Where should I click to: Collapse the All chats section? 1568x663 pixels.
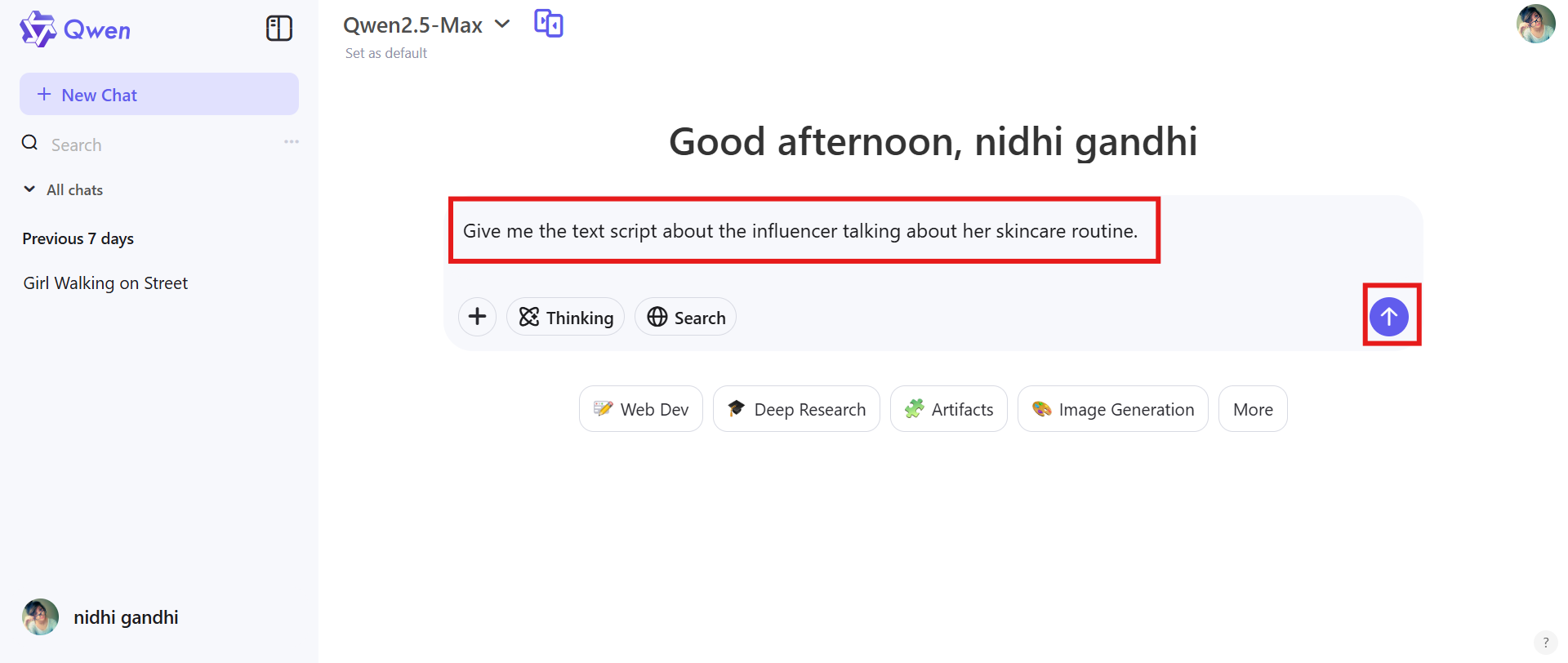coord(30,189)
